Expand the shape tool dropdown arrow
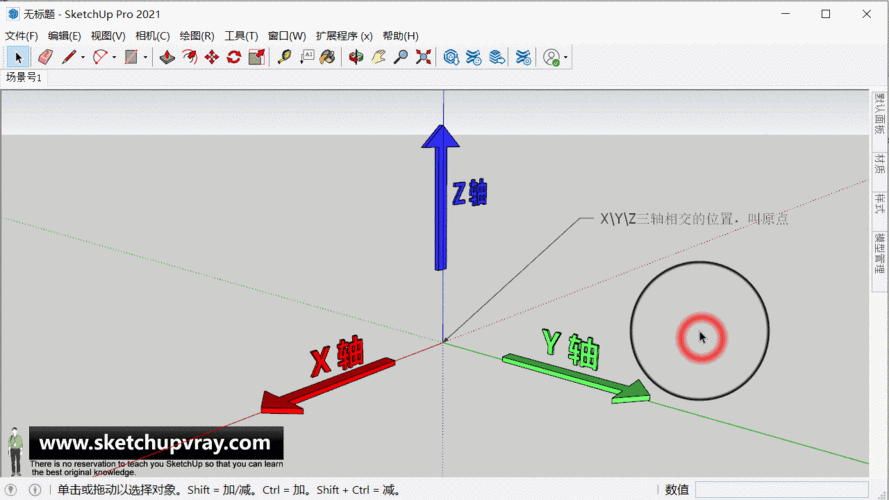Screen dimensions: 889x500 coord(145,57)
